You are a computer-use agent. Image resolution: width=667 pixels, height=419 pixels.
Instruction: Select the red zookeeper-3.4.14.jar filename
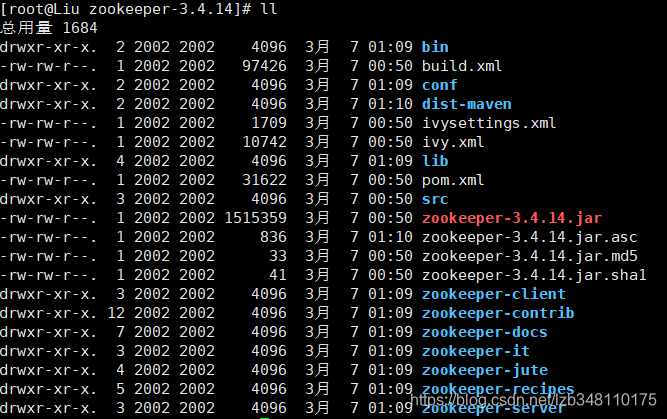click(512, 218)
